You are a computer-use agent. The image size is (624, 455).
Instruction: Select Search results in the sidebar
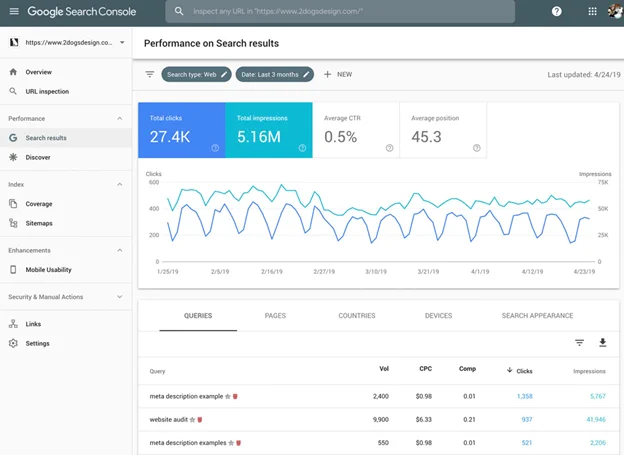pos(66,138)
